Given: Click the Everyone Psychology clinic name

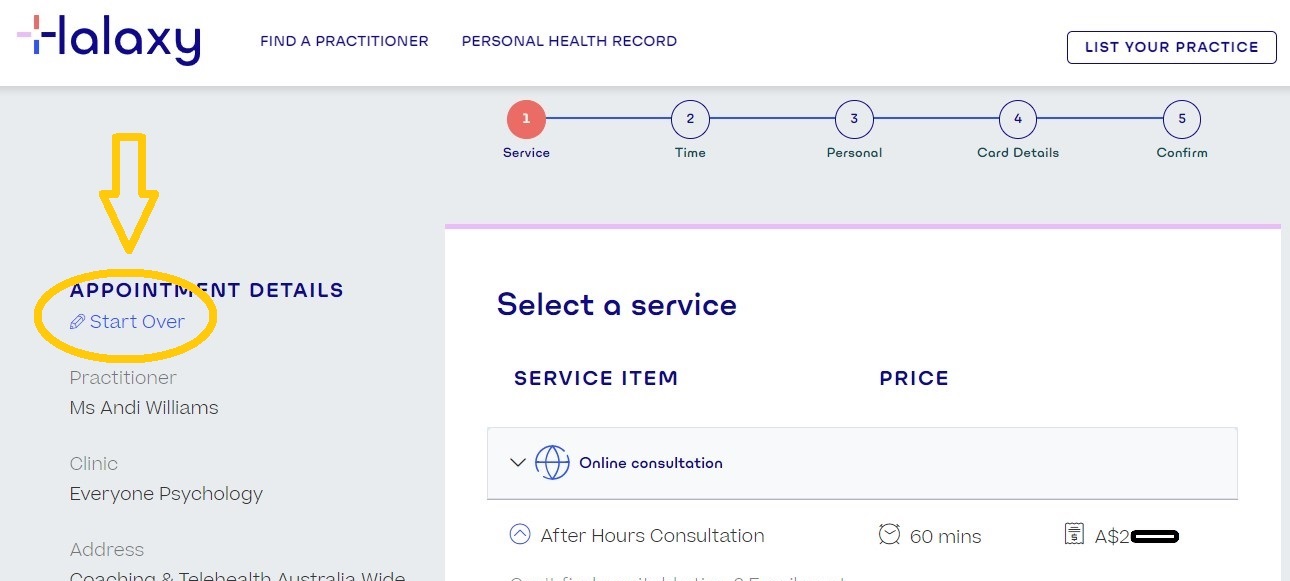Looking at the screenshot, I should click(166, 493).
